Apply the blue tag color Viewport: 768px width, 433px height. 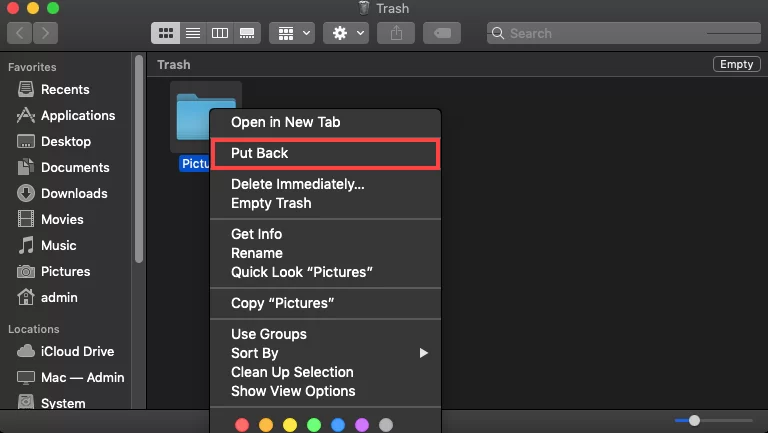tap(338, 425)
